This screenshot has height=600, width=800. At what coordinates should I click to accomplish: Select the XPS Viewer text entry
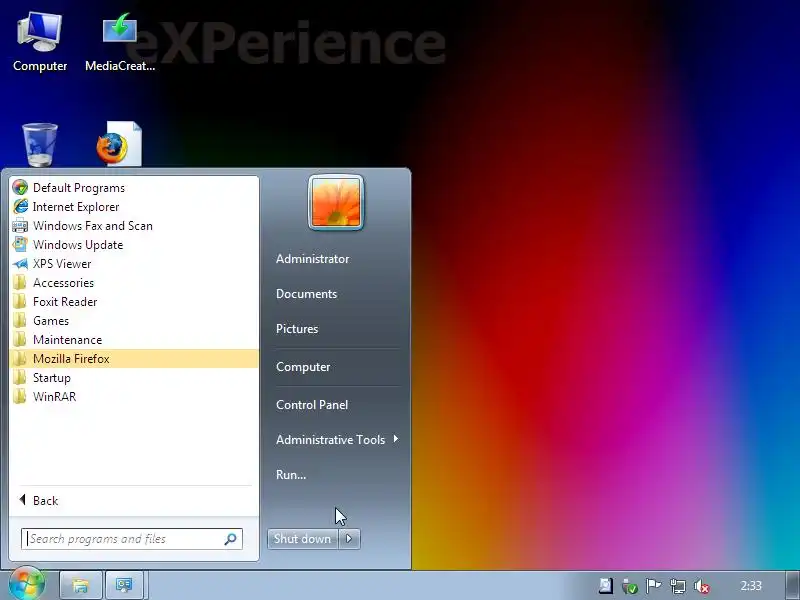(x=62, y=264)
